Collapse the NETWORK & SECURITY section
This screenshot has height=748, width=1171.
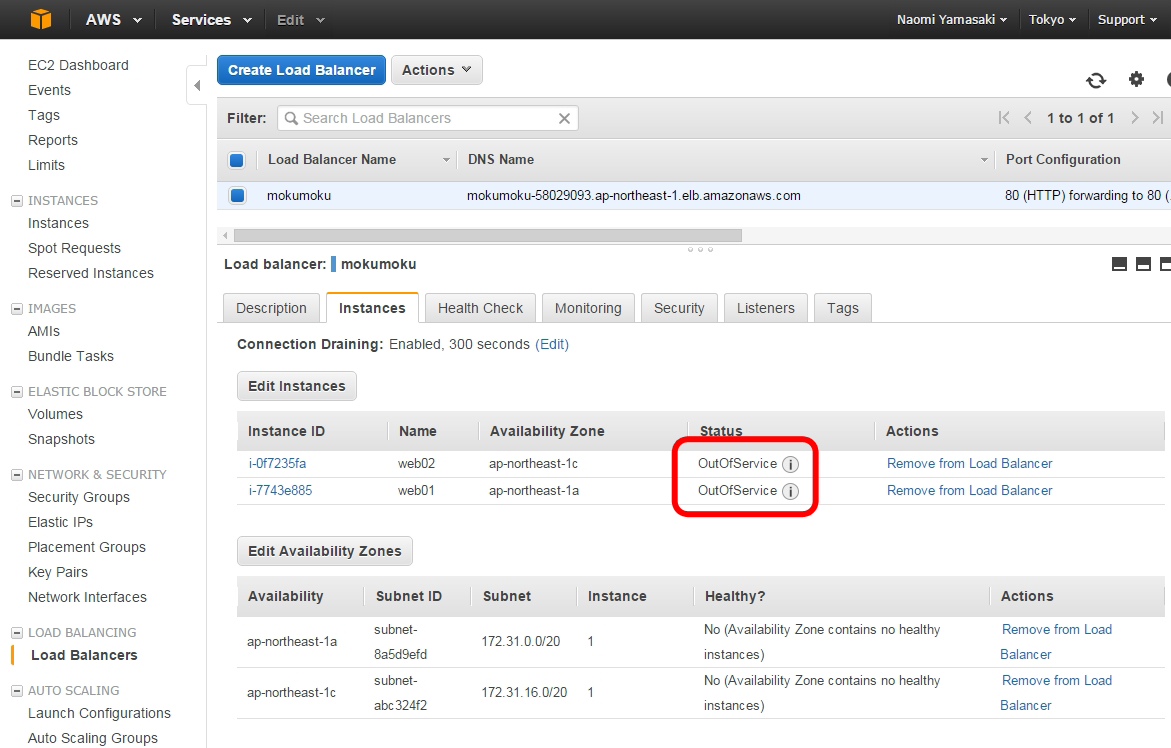[x=16, y=475]
